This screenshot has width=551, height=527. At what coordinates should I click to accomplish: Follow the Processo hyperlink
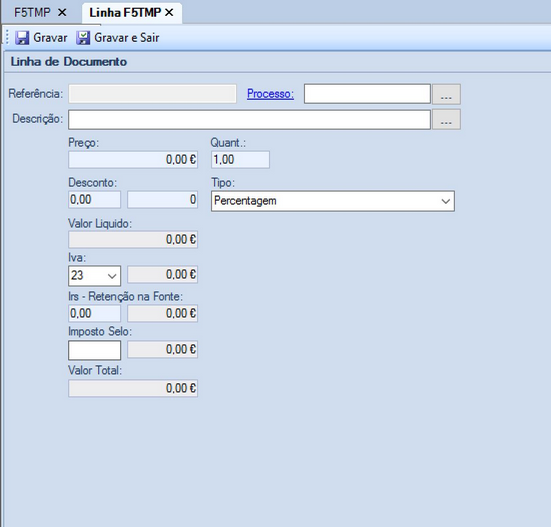pyautogui.click(x=270, y=94)
